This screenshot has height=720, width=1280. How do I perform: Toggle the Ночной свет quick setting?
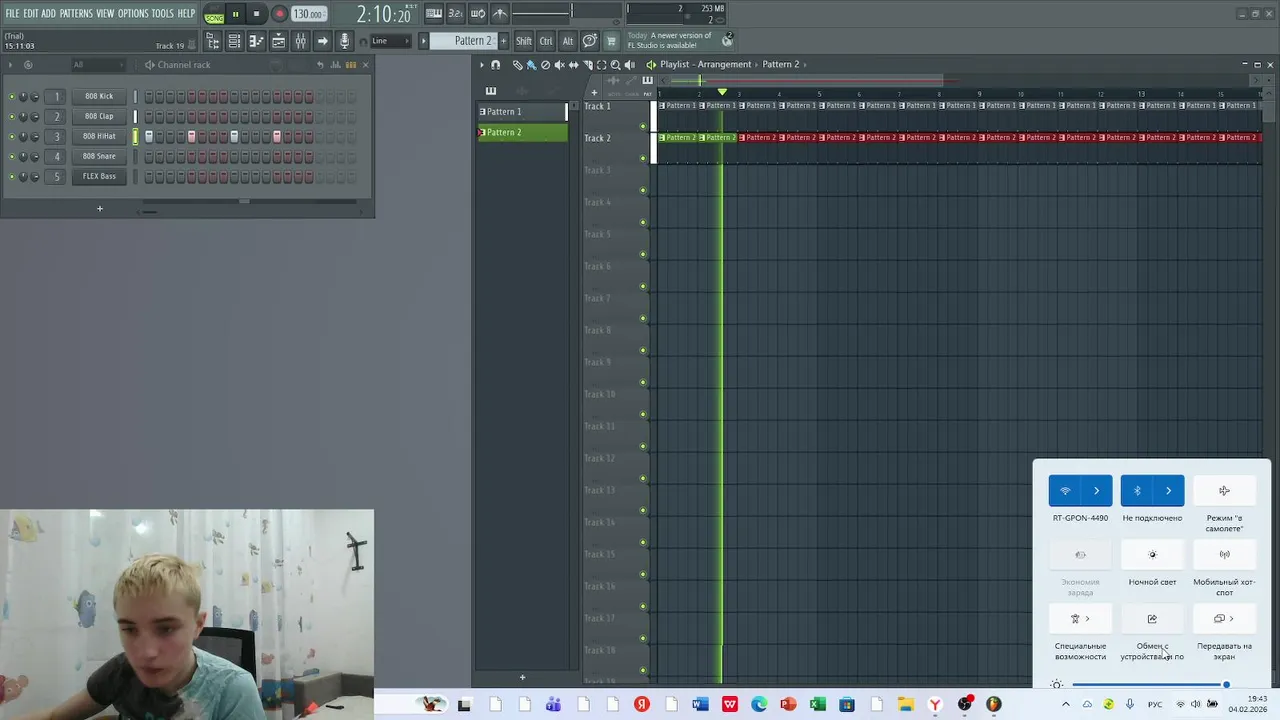[1152, 555]
